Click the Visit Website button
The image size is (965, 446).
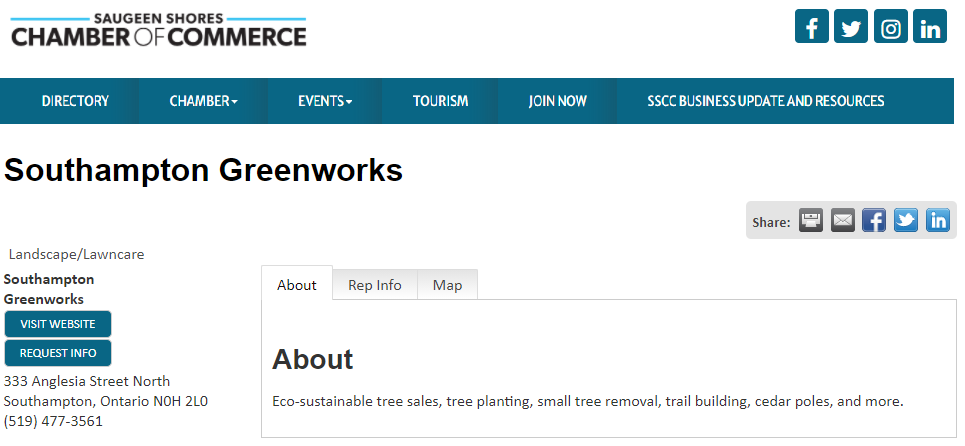click(58, 324)
